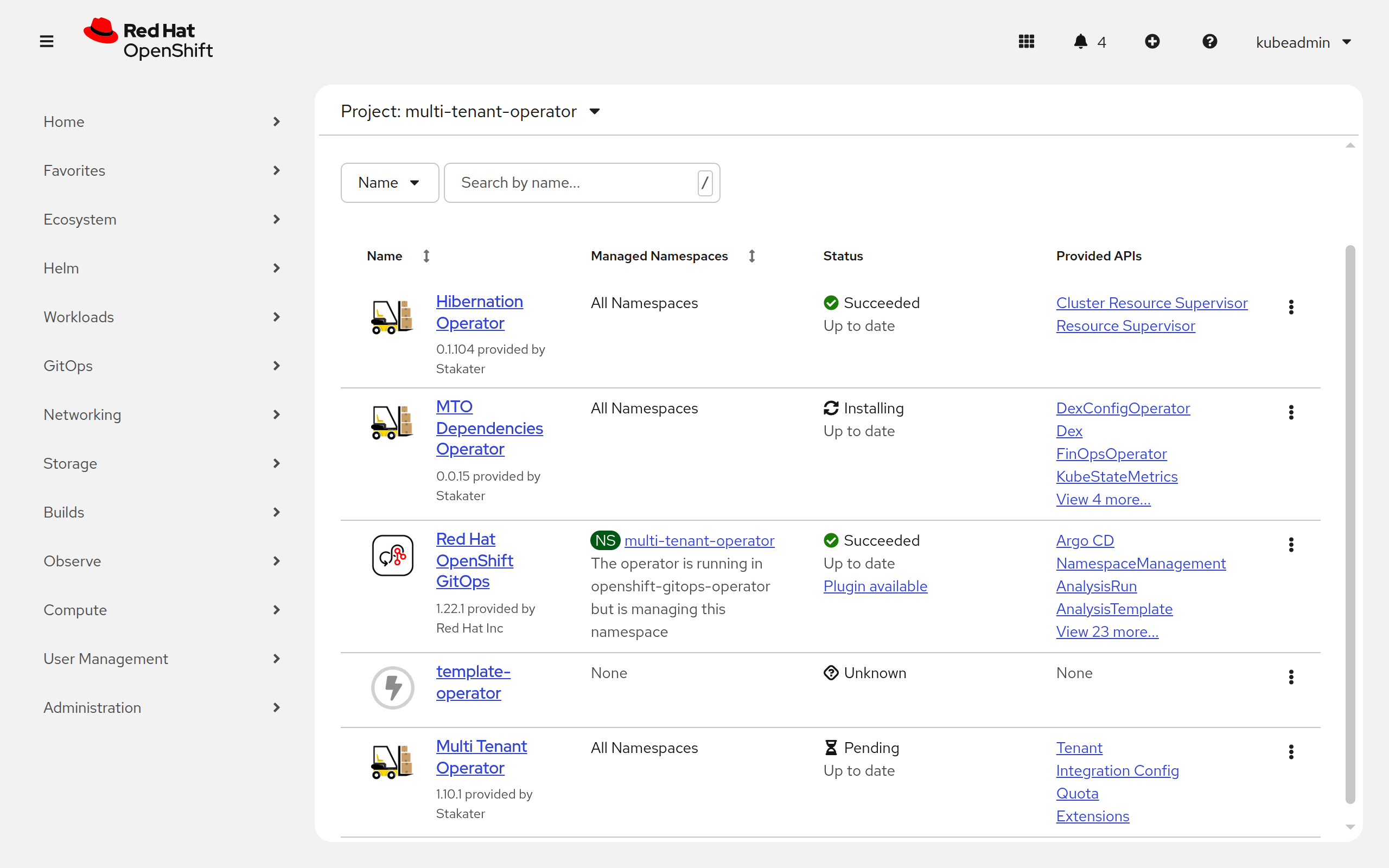Screen dimensions: 1389x868
Task: Open the Project multi-tenant-operator dropdown
Action: [x=470, y=111]
